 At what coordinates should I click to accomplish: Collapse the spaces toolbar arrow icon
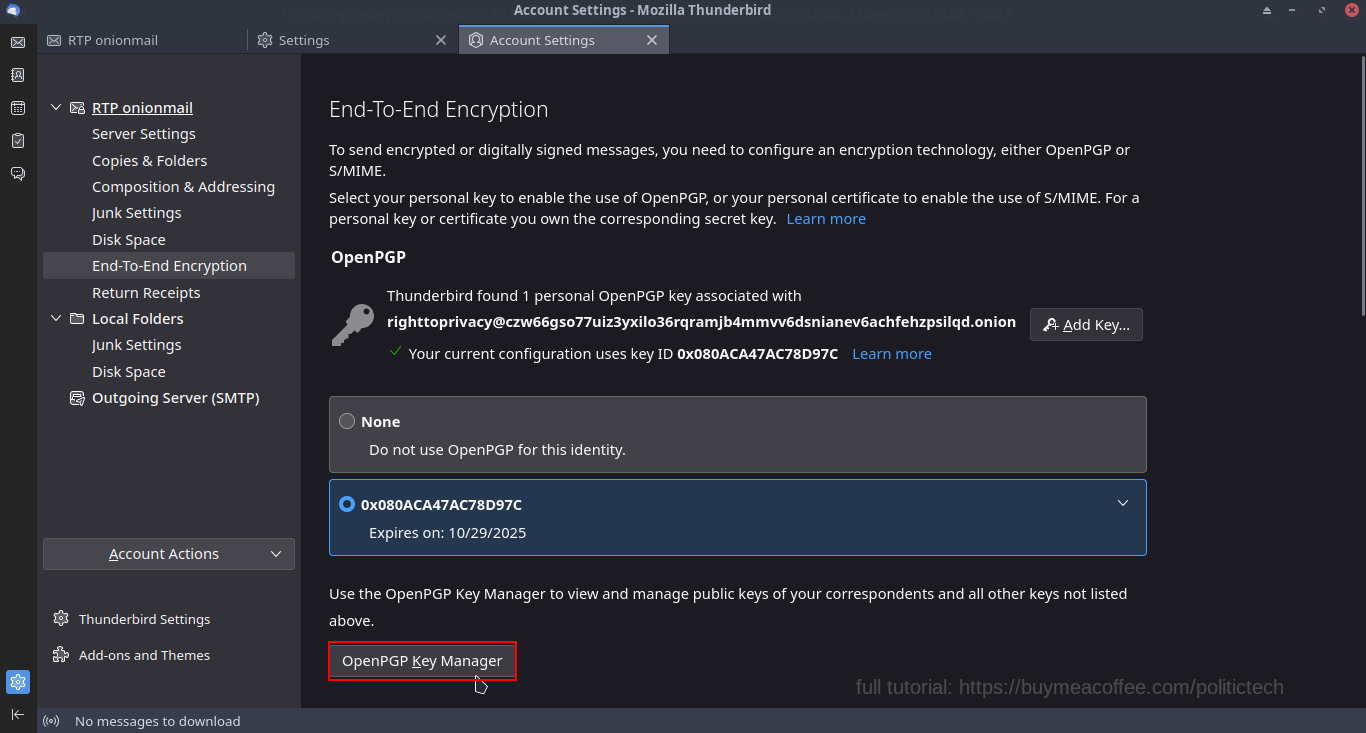(17, 714)
